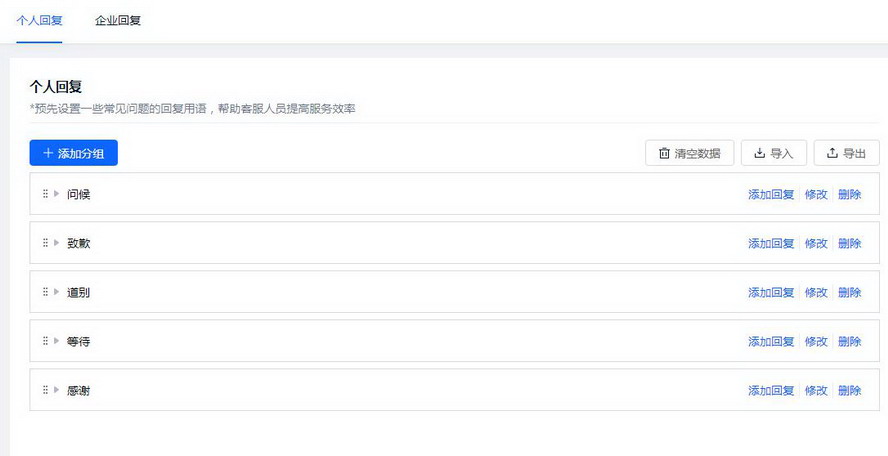Delete the 感谢 group via 删除 link
Screen dimensions: 888x456
(x=849, y=390)
